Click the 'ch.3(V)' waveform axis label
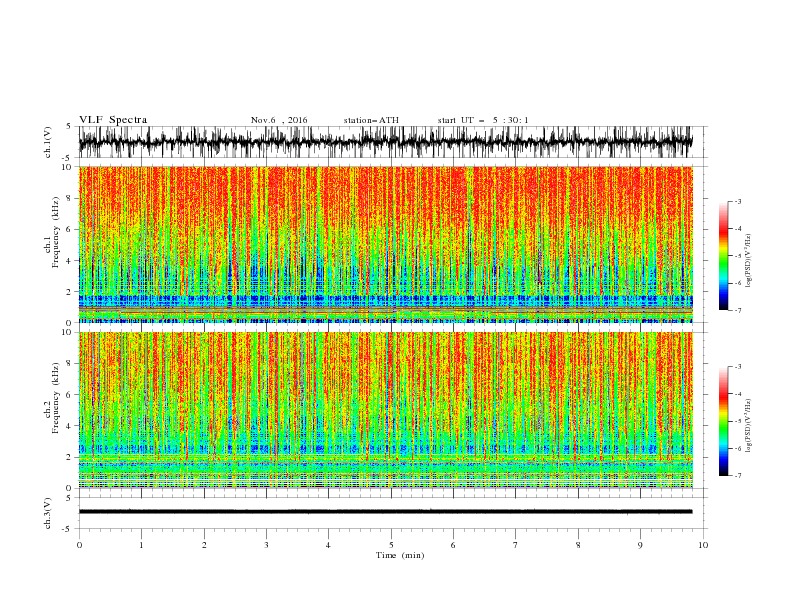This screenshot has height=612, width=792. tap(48, 513)
